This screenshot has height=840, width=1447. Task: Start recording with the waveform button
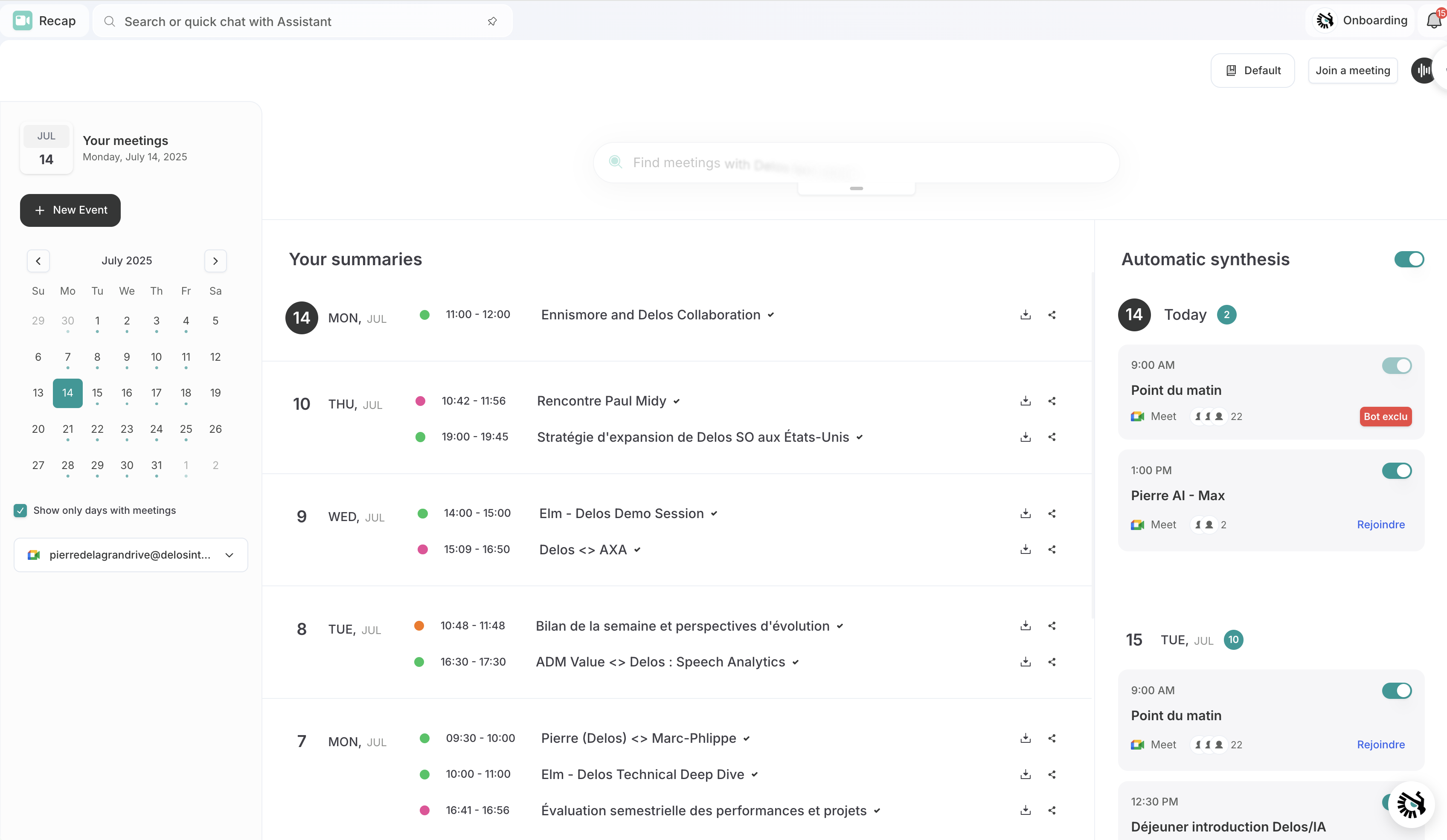point(1424,71)
